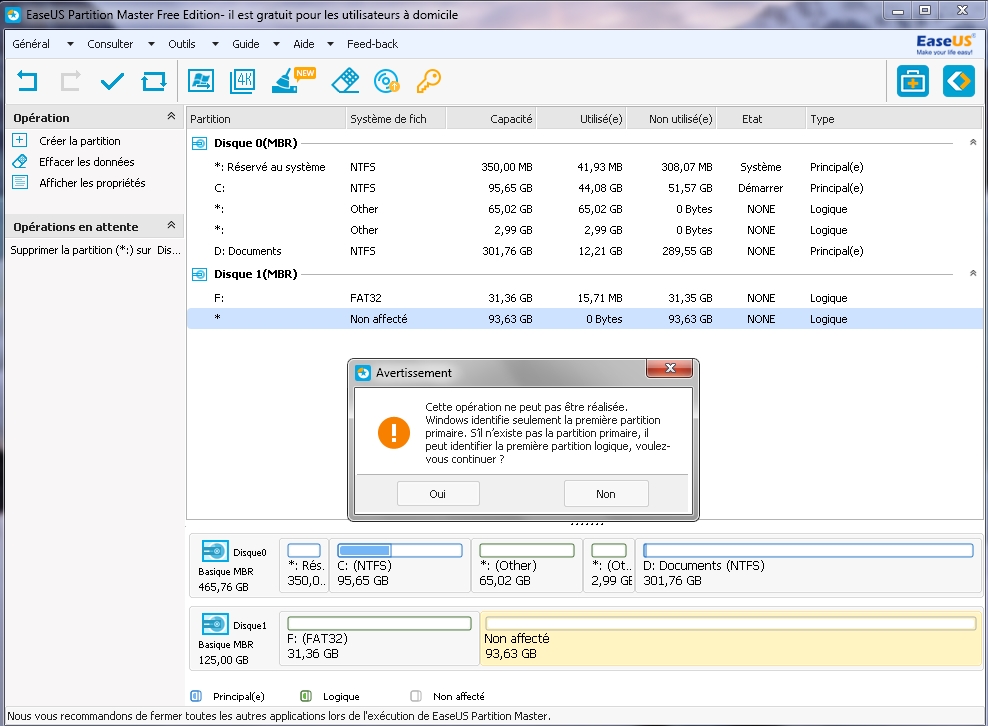988x726 pixels.
Task: Click Créer la partition link
Action: (80, 141)
